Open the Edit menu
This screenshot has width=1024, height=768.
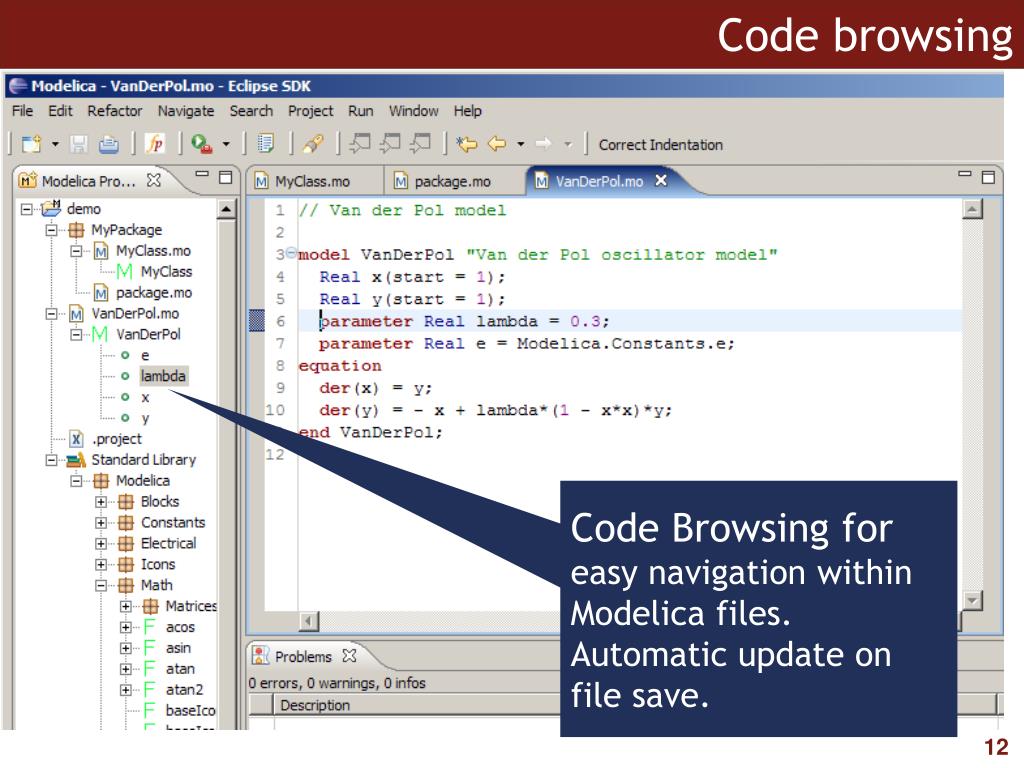point(60,111)
